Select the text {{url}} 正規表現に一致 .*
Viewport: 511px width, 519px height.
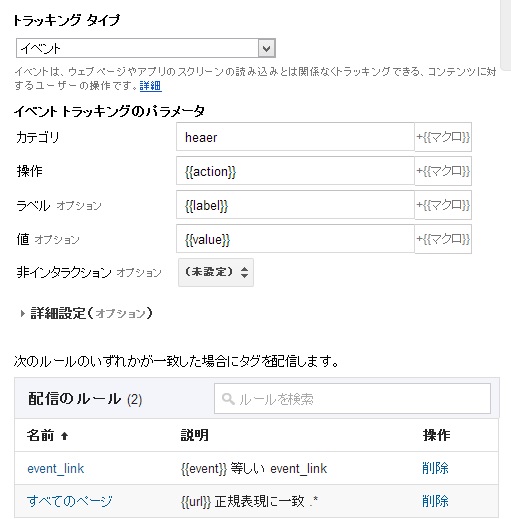[x=249, y=501]
